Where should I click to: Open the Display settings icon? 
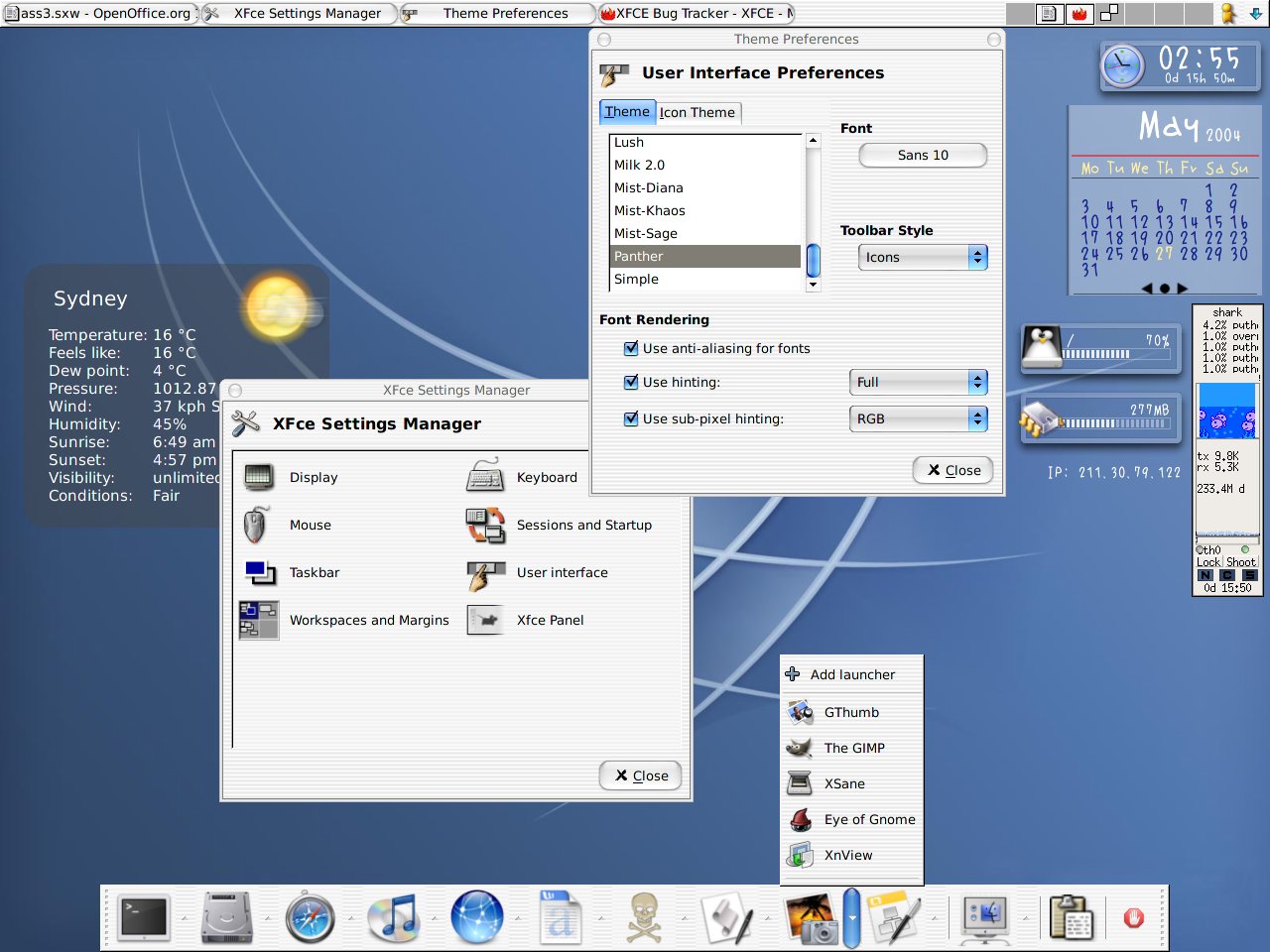(x=260, y=477)
